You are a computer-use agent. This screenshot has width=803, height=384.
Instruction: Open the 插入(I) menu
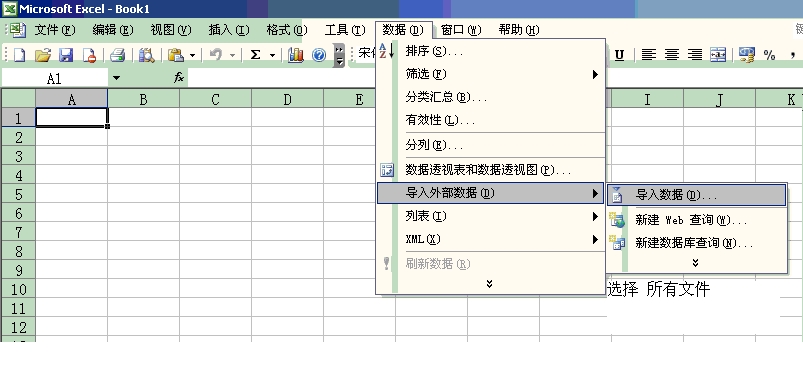228,30
